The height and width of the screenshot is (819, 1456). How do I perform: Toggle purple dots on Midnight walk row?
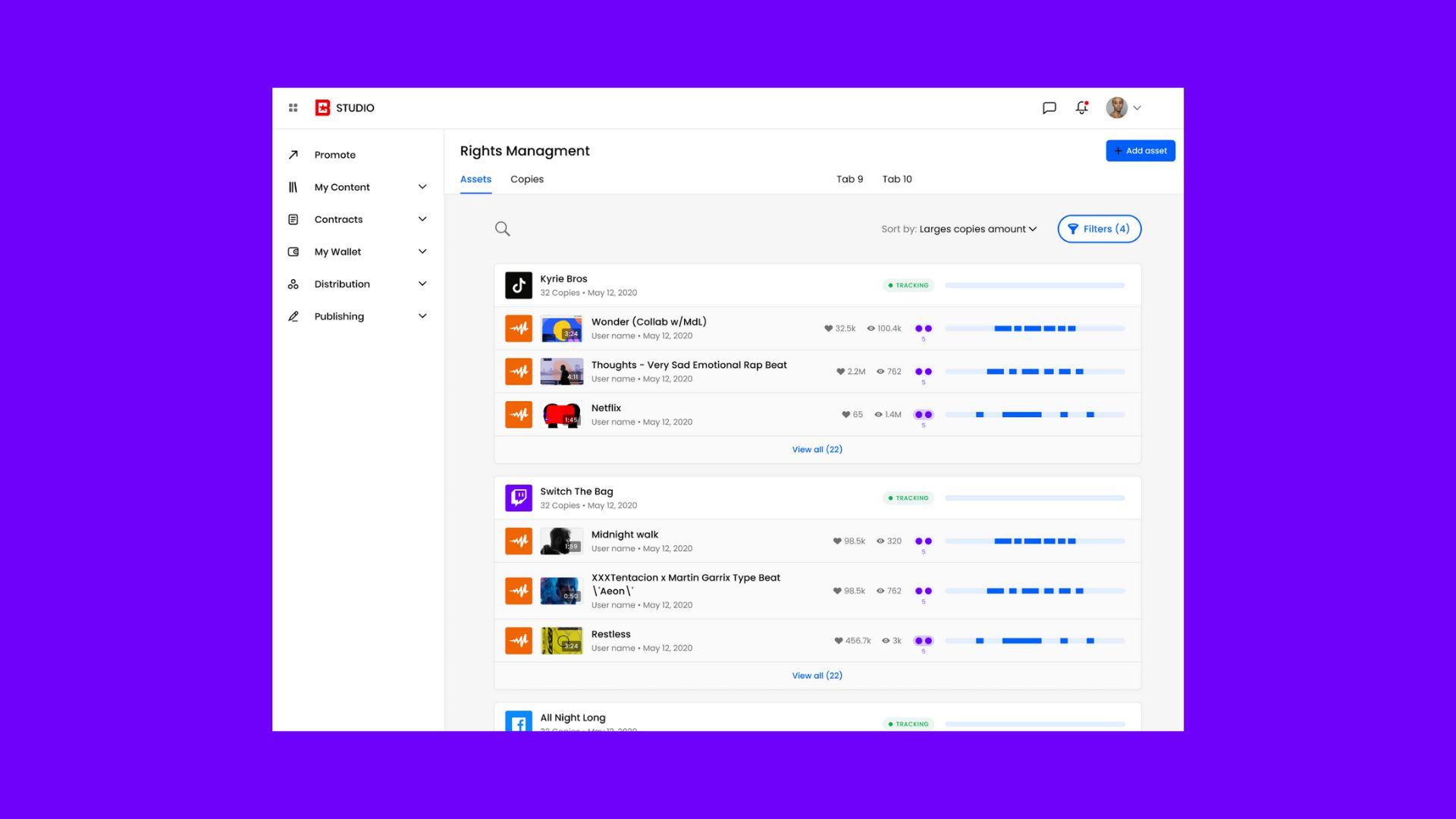pyautogui.click(x=923, y=541)
